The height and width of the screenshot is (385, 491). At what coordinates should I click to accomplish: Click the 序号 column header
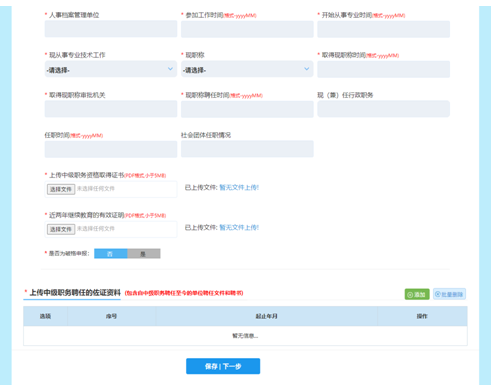coord(111,316)
